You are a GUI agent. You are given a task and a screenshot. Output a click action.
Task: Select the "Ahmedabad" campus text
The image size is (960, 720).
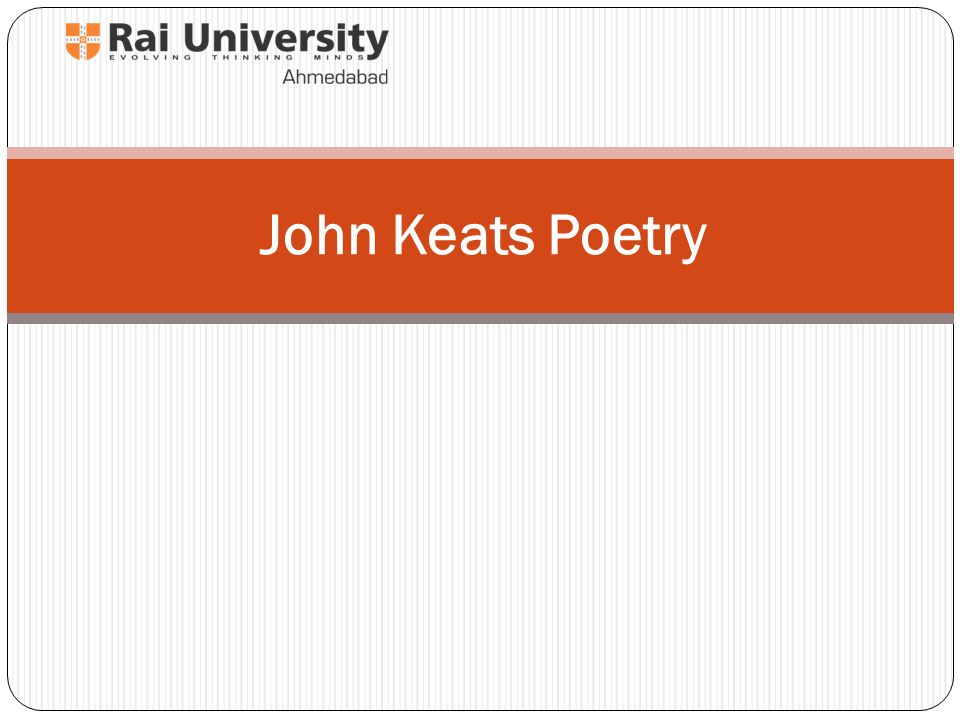point(335,77)
